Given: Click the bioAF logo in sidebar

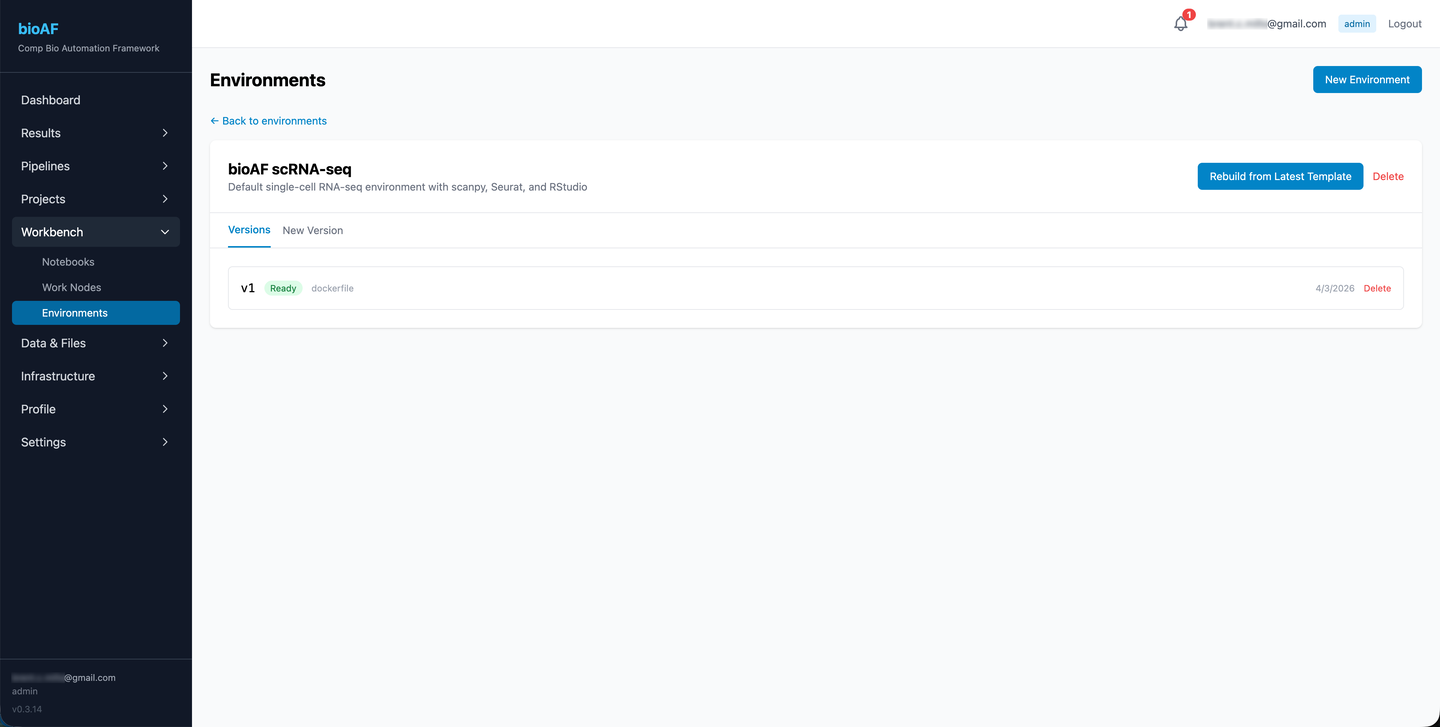Looking at the screenshot, I should tap(38, 29).
